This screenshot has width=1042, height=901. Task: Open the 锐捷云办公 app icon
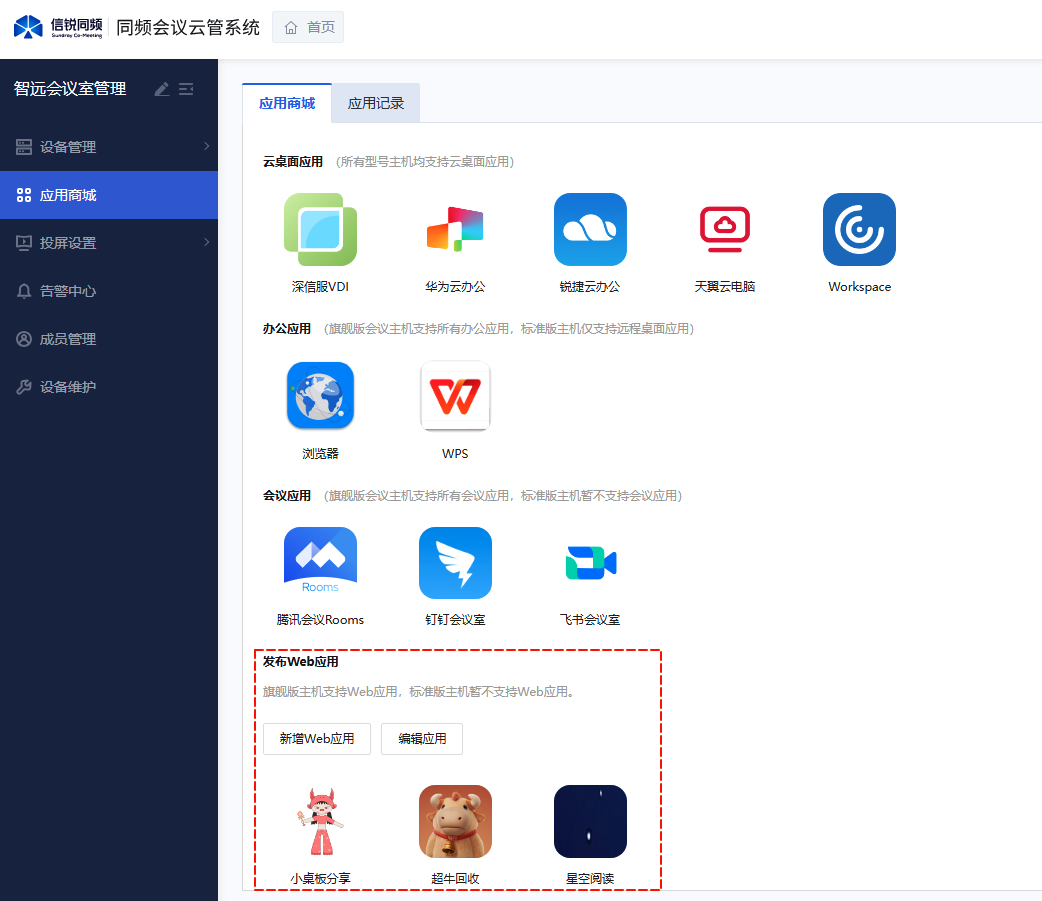[590, 230]
